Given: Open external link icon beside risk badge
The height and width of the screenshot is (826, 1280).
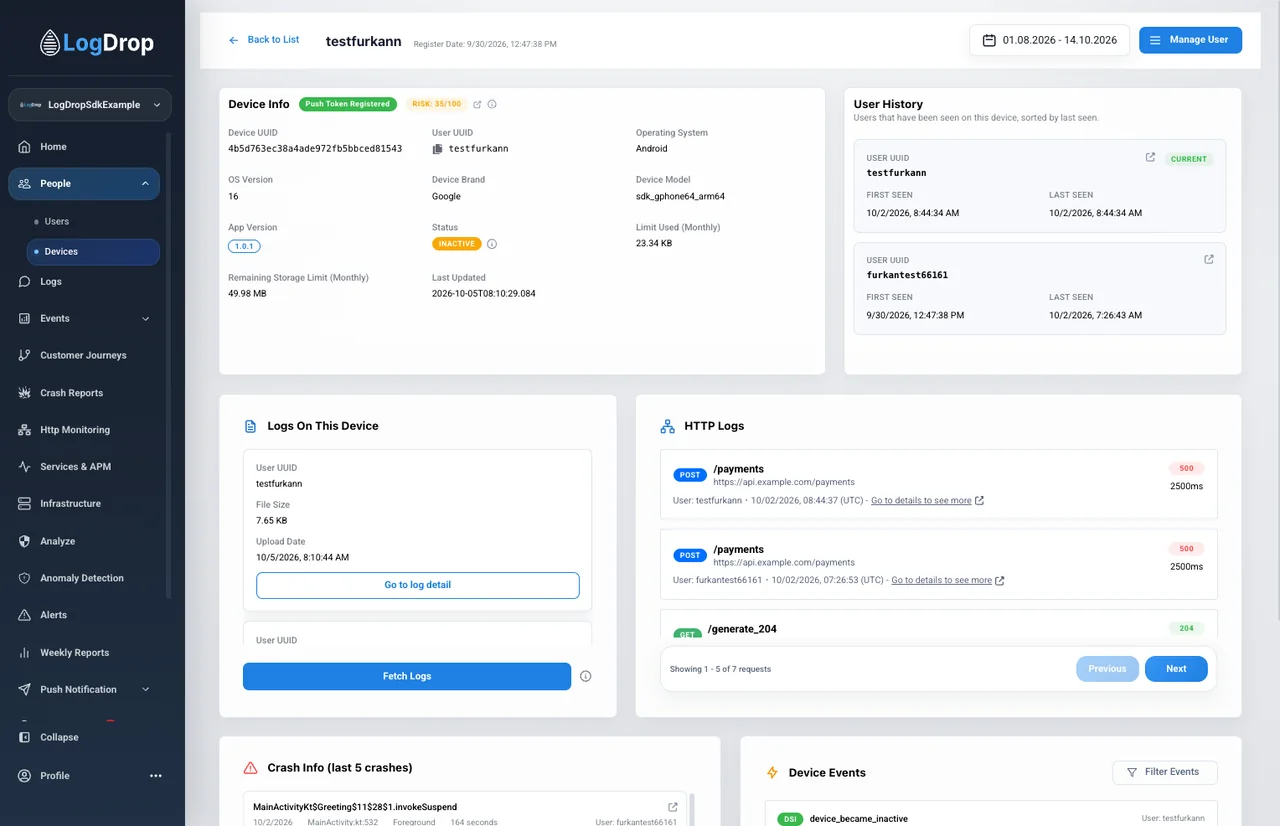Looking at the screenshot, I should (477, 104).
